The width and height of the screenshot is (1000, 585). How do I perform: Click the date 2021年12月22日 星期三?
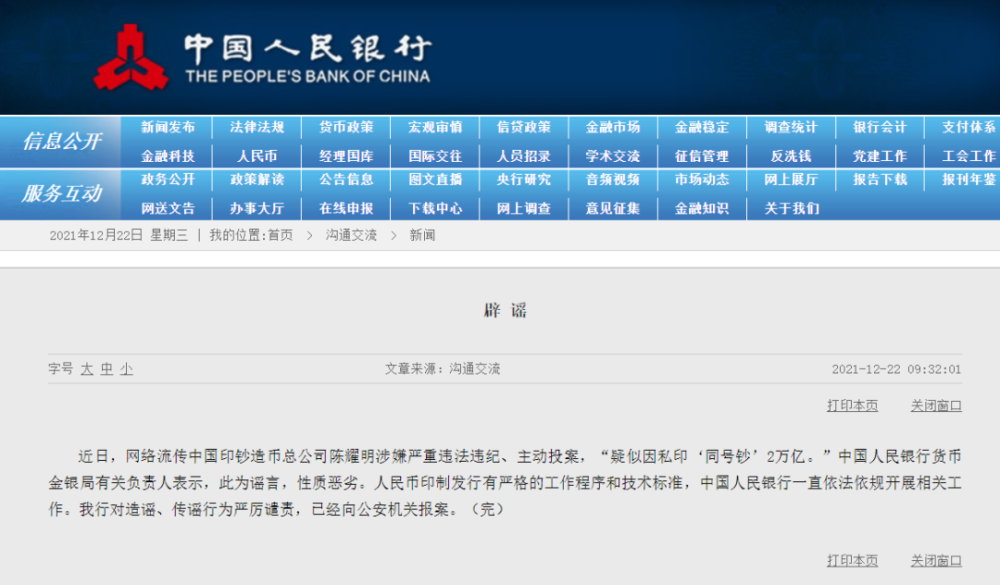point(119,235)
